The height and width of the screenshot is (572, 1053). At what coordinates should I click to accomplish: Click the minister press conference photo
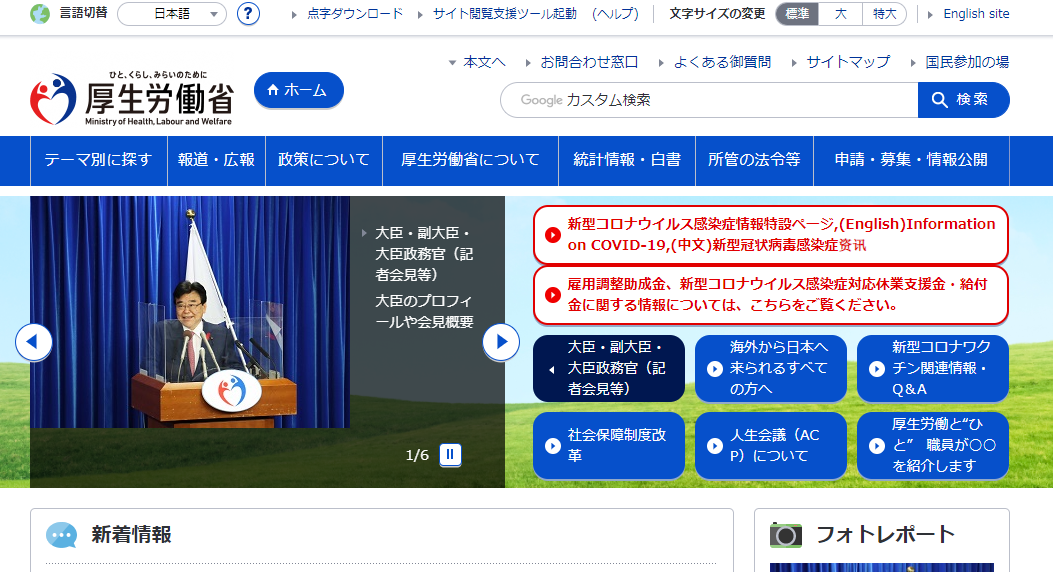pyautogui.click(x=190, y=312)
